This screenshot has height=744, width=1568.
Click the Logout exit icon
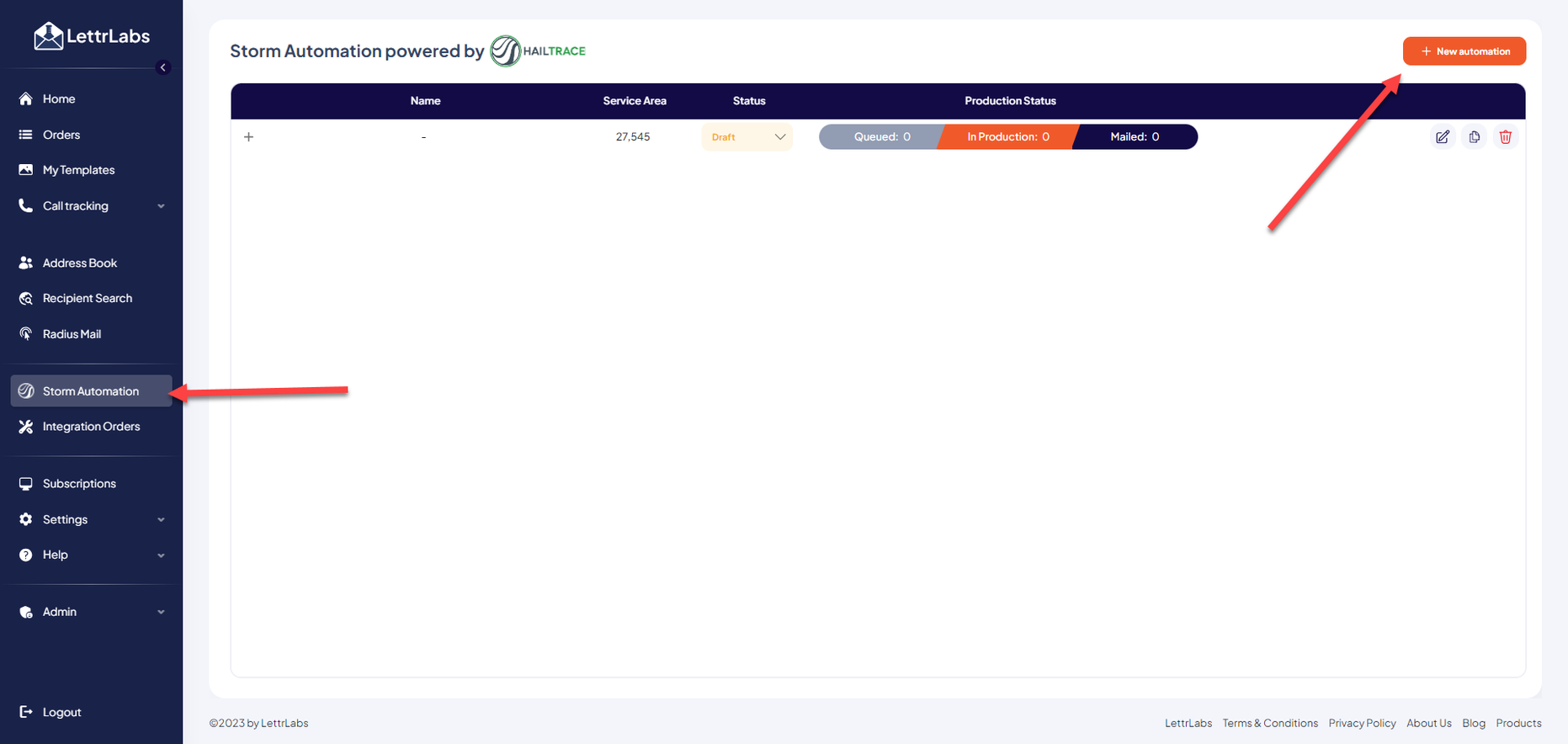[26, 712]
